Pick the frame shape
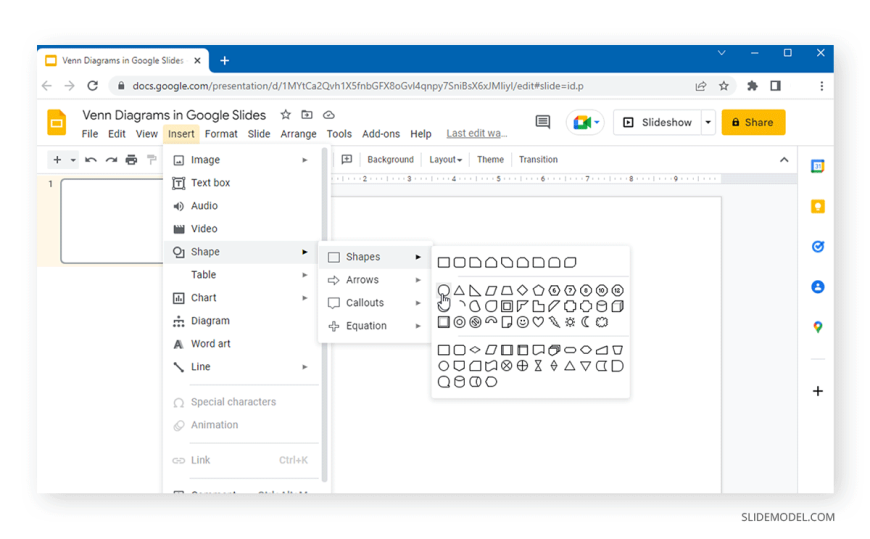The width and height of the screenshot is (870, 539). (x=507, y=306)
